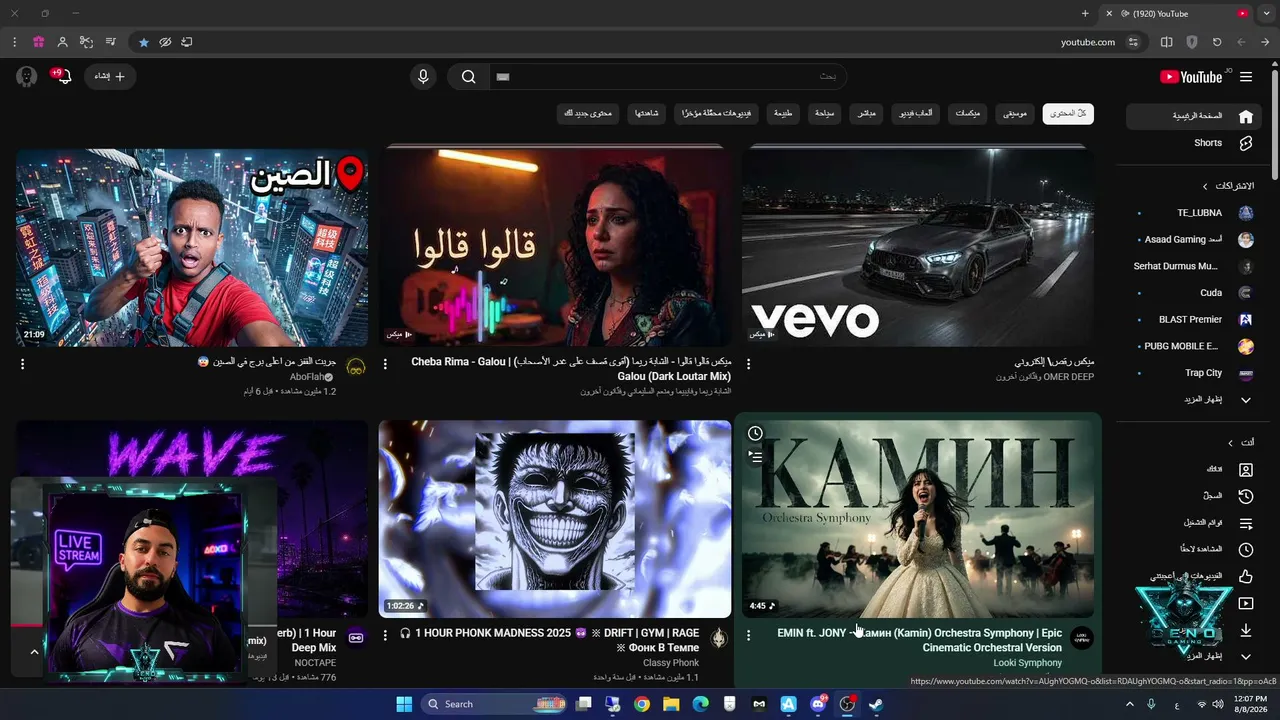The image size is (1280, 720).
Task: Select the 'All content' filter chip
Action: [x=1068, y=114]
